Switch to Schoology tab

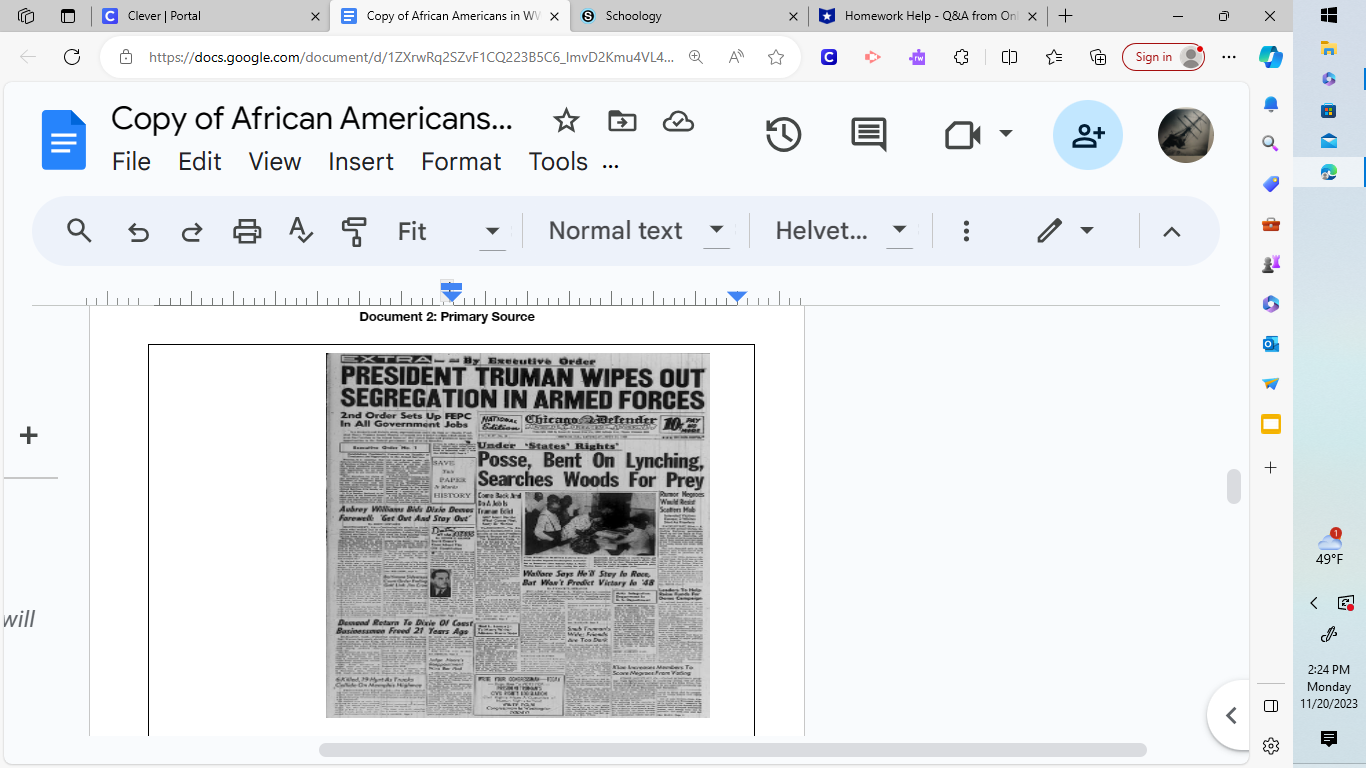(x=688, y=16)
